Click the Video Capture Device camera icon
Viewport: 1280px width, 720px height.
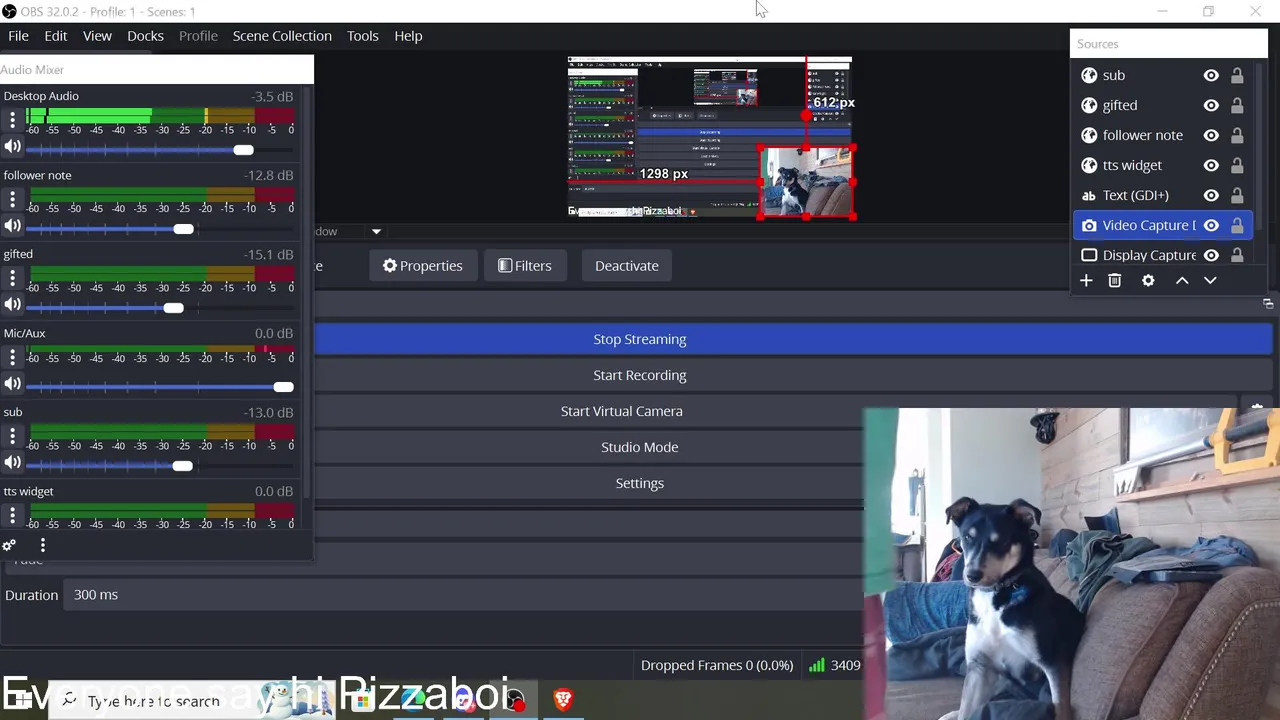click(x=1089, y=225)
